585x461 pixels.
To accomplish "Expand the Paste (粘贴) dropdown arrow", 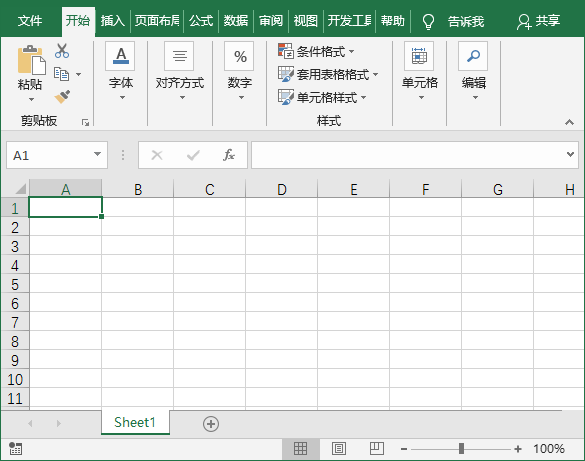I will tap(31, 100).
